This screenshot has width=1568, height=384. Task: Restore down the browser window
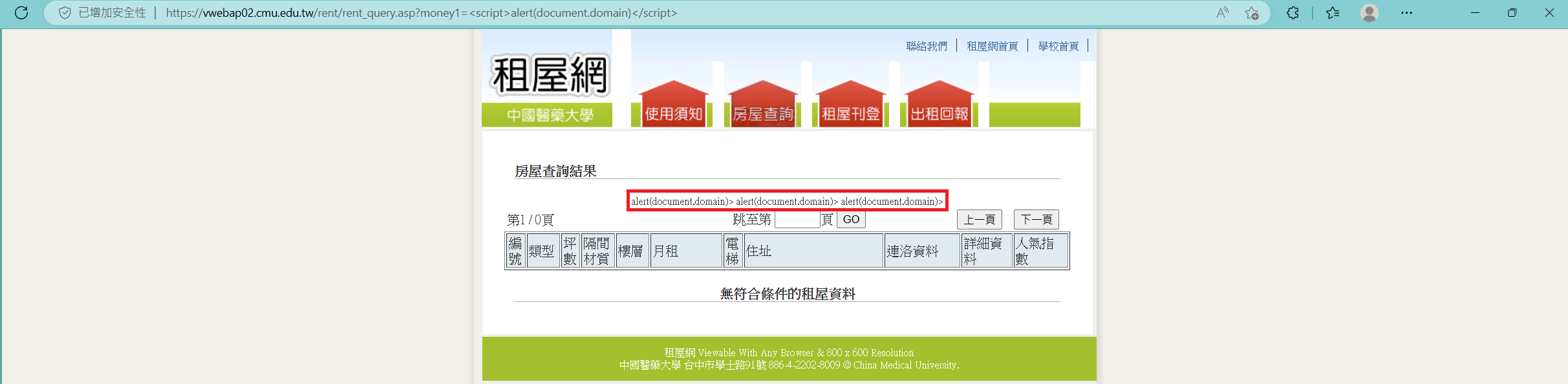tap(1512, 13)
